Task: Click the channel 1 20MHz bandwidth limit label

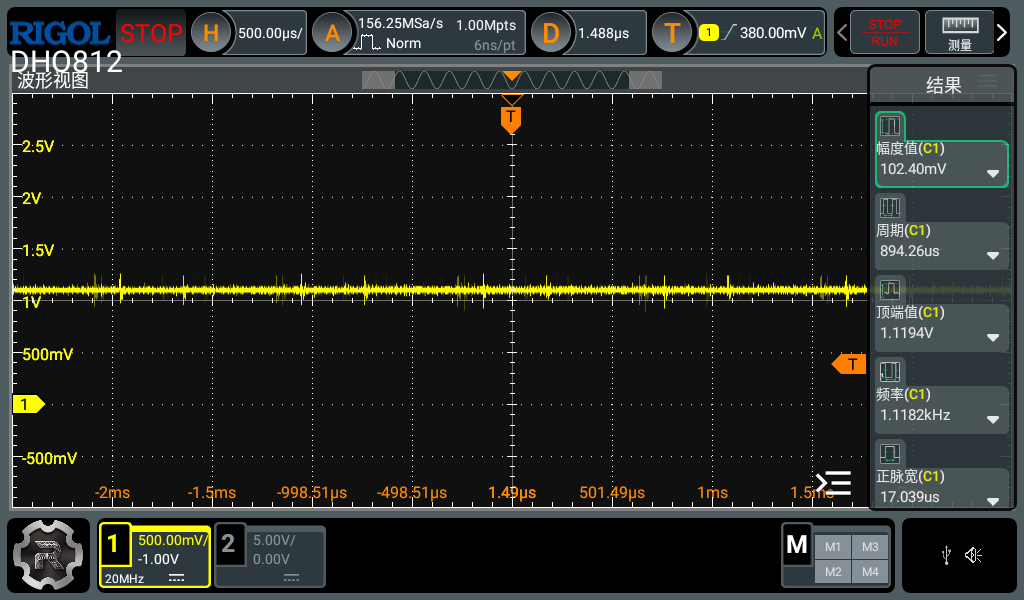Action: [124, 578]
